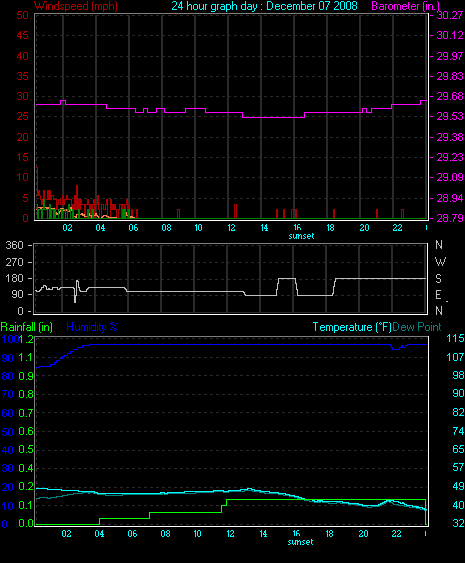465x563 pixels.
Task: Click the 50 mph windspeed scale value
Action: (22, 15)
